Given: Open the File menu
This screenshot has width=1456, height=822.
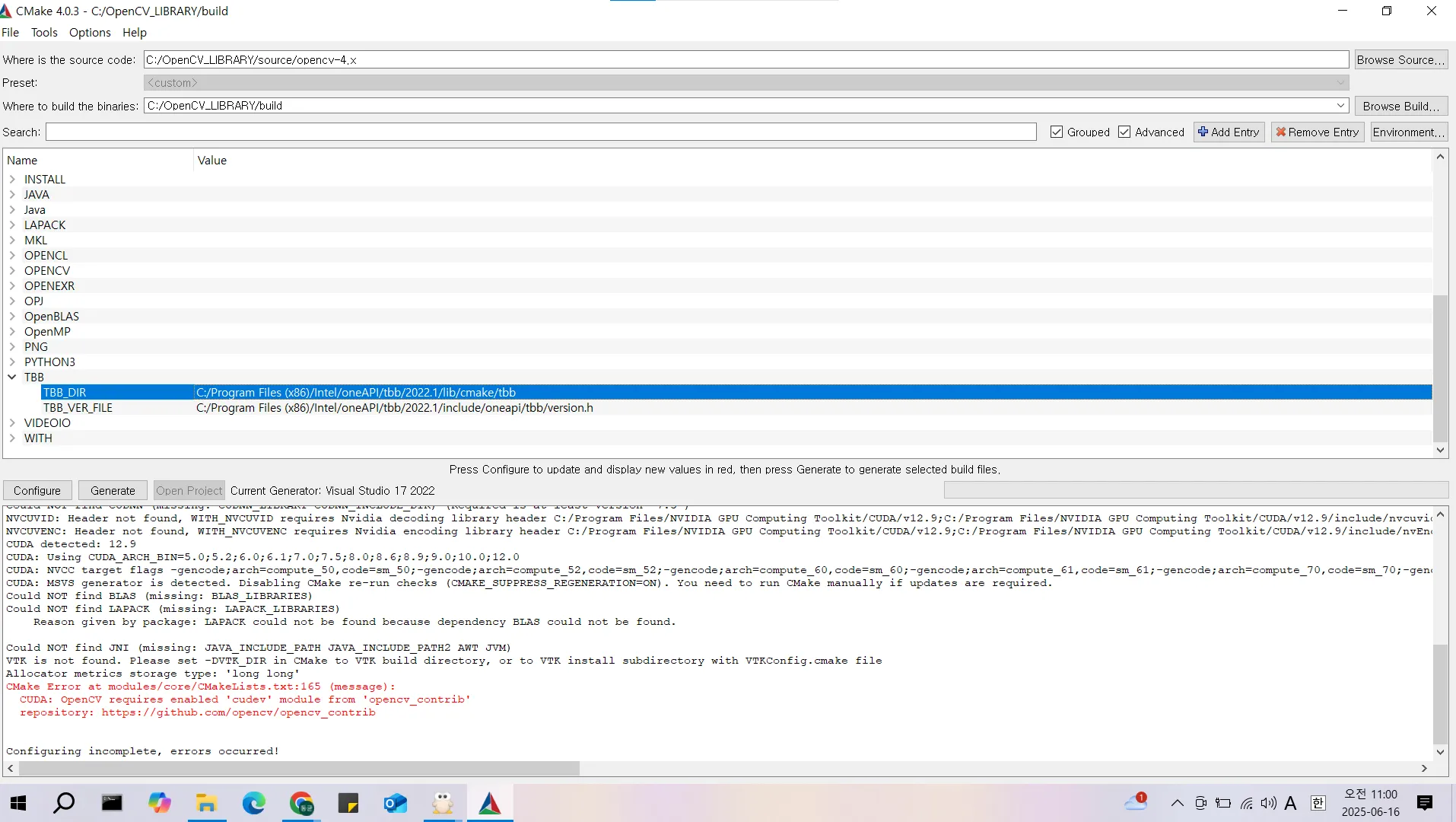Looking at the screenshot, I should pos(11,32).
